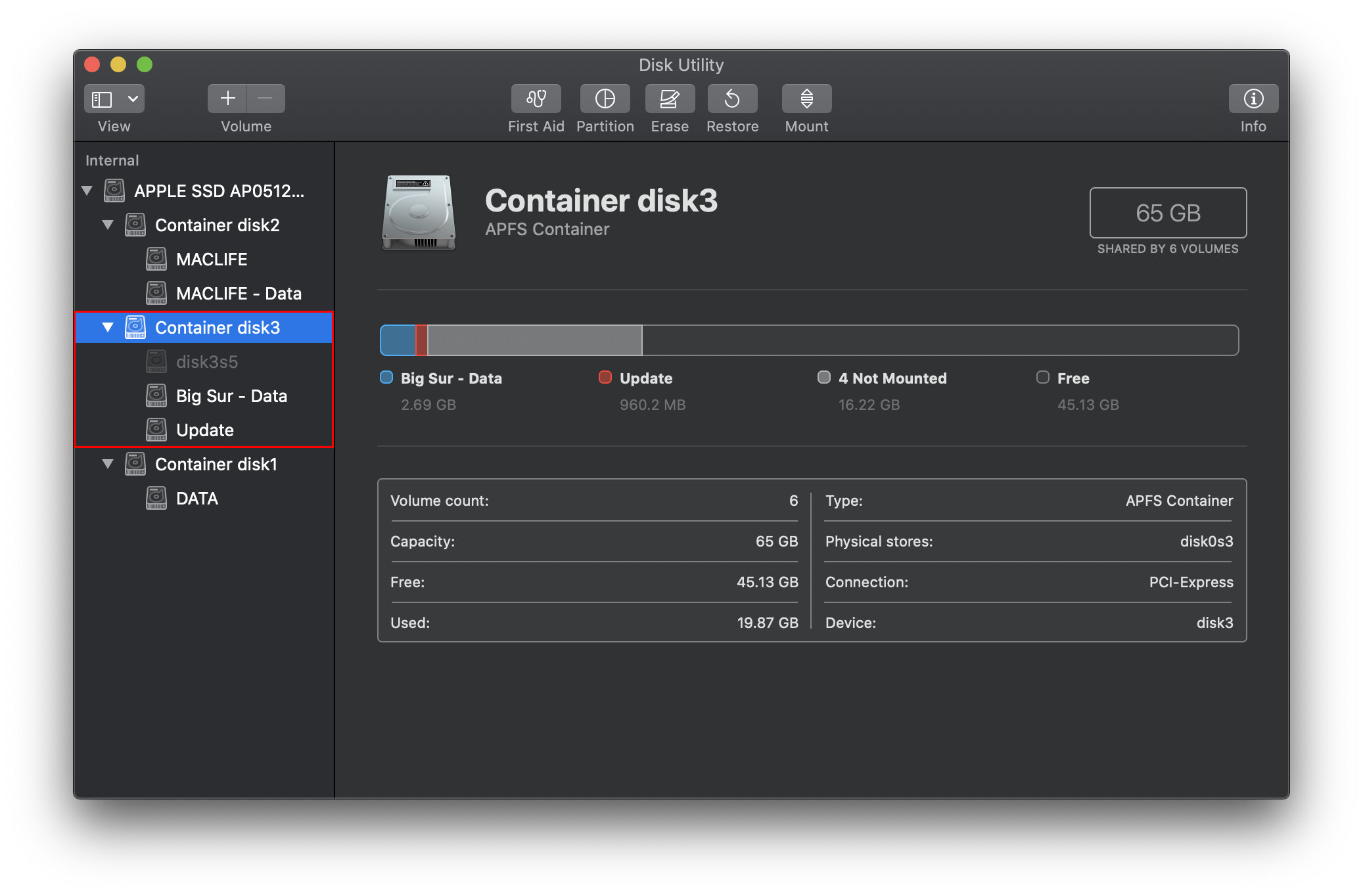The width and height of the screenshot is (1363, 896).
Task: Click the red Update legend swatch
Action: tap(605, 378)
